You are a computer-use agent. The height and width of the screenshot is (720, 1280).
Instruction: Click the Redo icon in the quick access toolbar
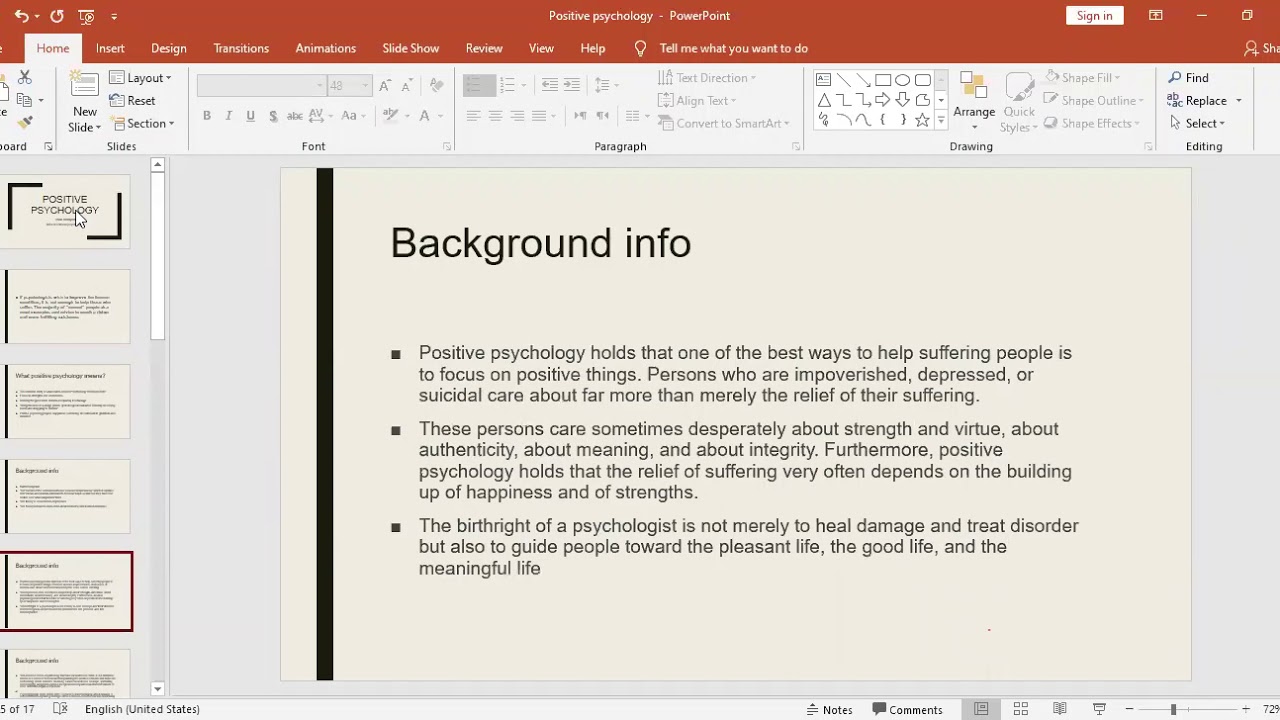point(57,16)
